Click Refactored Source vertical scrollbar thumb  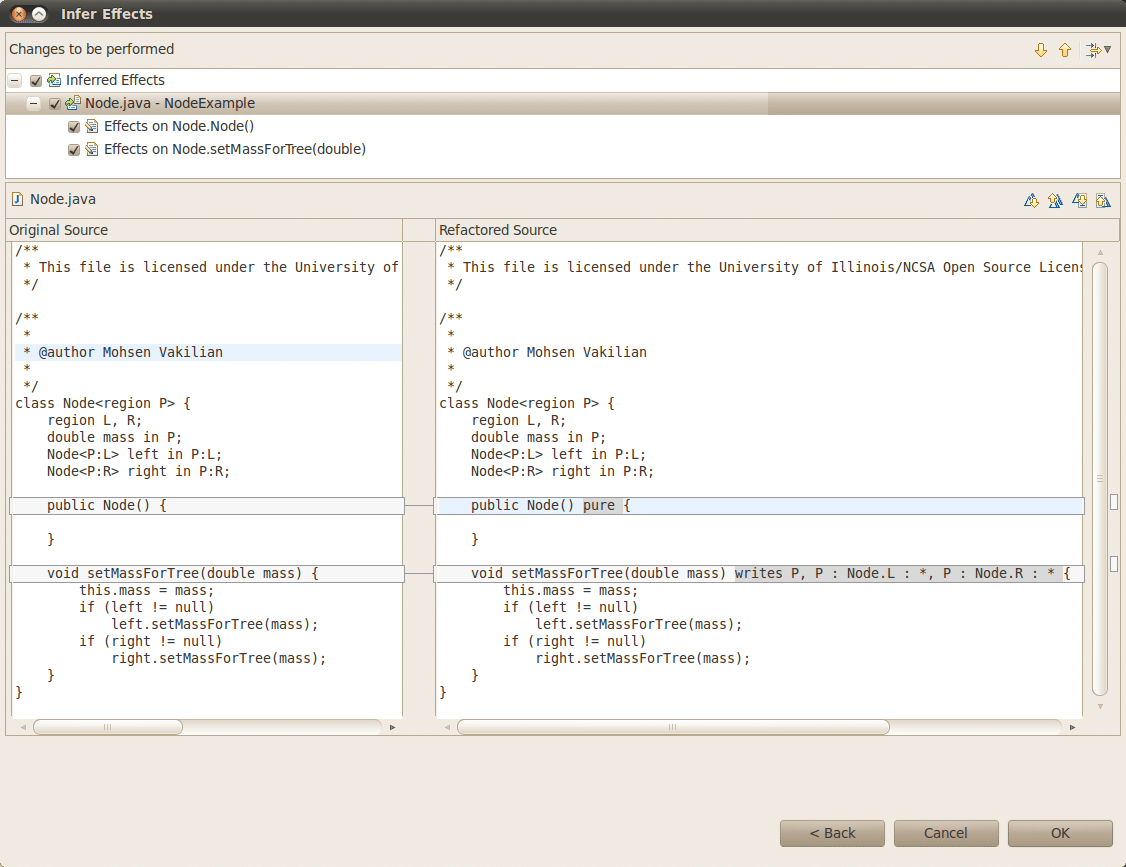(1100, 479)
